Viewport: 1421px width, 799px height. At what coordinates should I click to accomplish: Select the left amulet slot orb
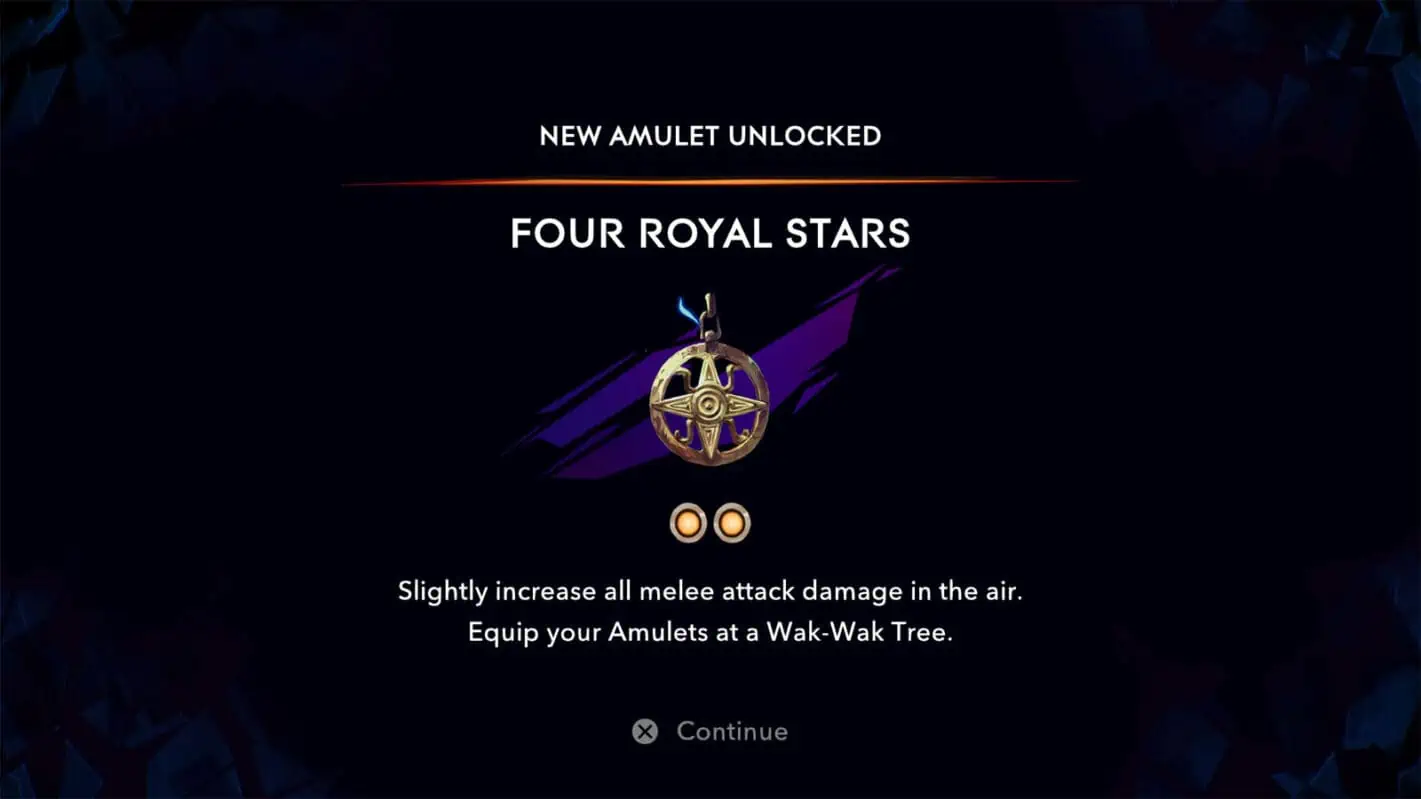click(x=689, y=522)
